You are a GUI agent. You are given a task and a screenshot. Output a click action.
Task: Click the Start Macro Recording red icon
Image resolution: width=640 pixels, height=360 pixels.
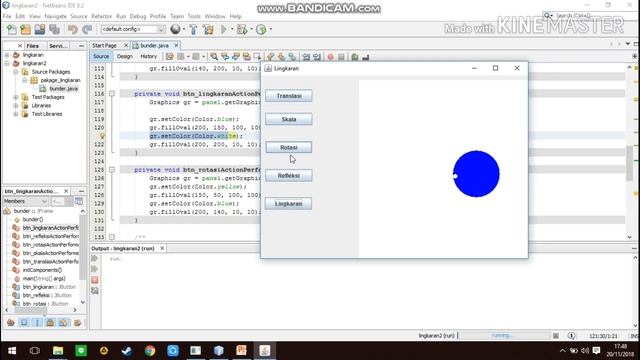point(330,57)
